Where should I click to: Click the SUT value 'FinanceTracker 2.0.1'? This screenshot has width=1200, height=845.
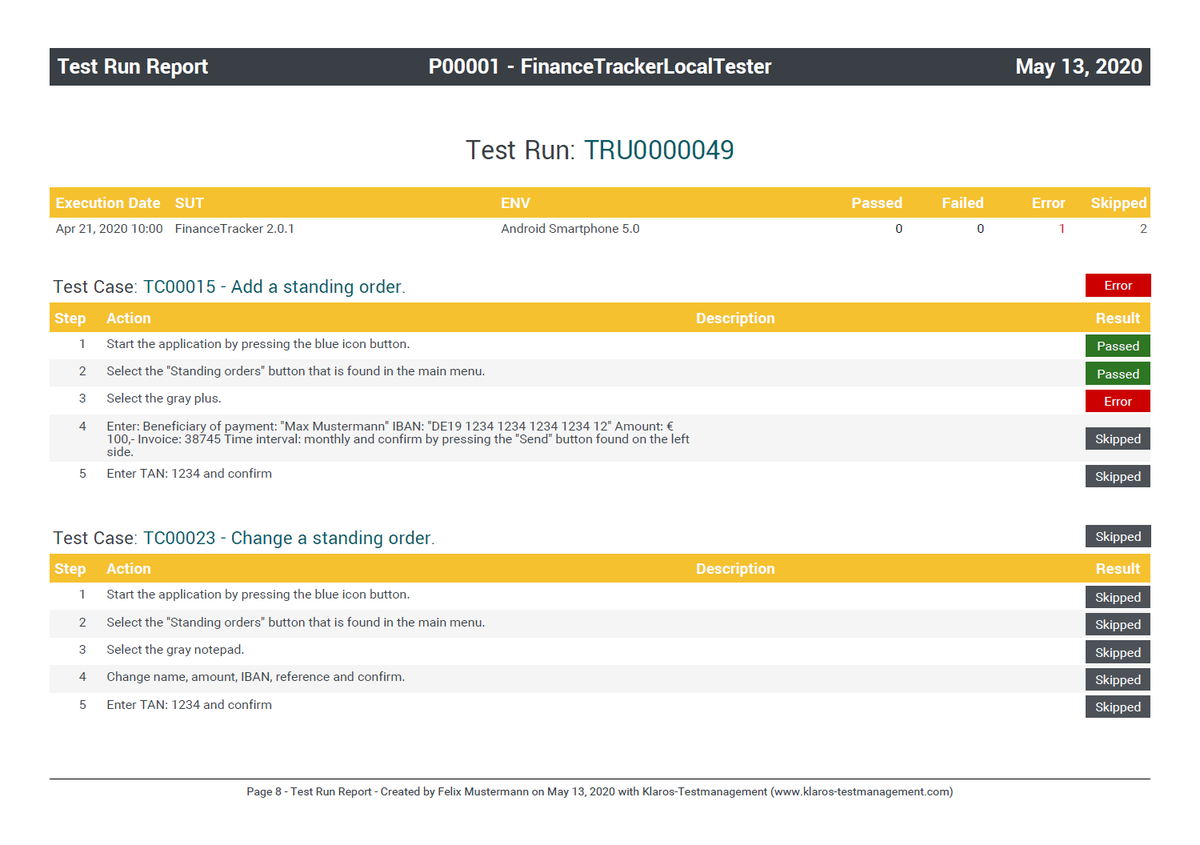[235, 229]
